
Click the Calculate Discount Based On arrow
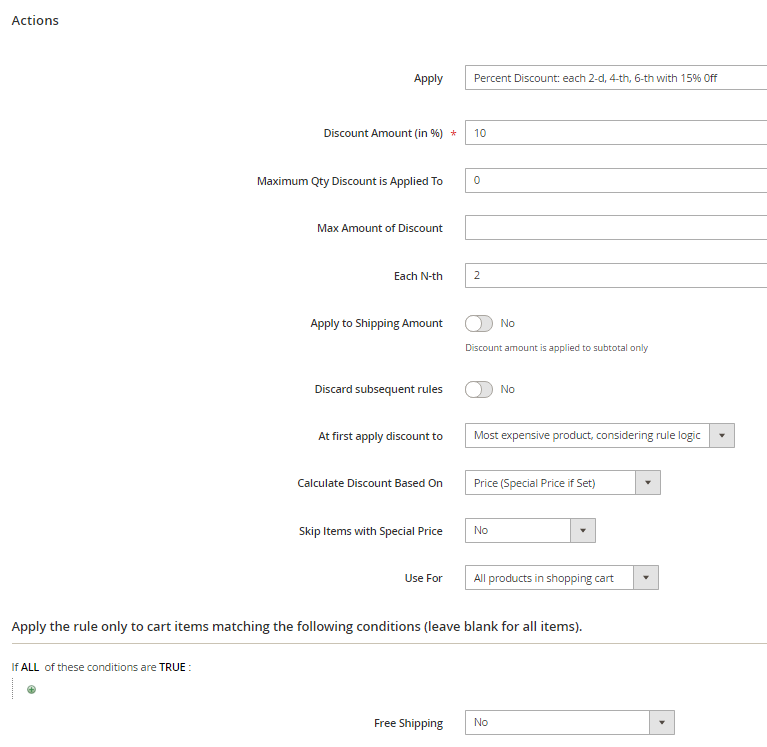coord(648,483)
